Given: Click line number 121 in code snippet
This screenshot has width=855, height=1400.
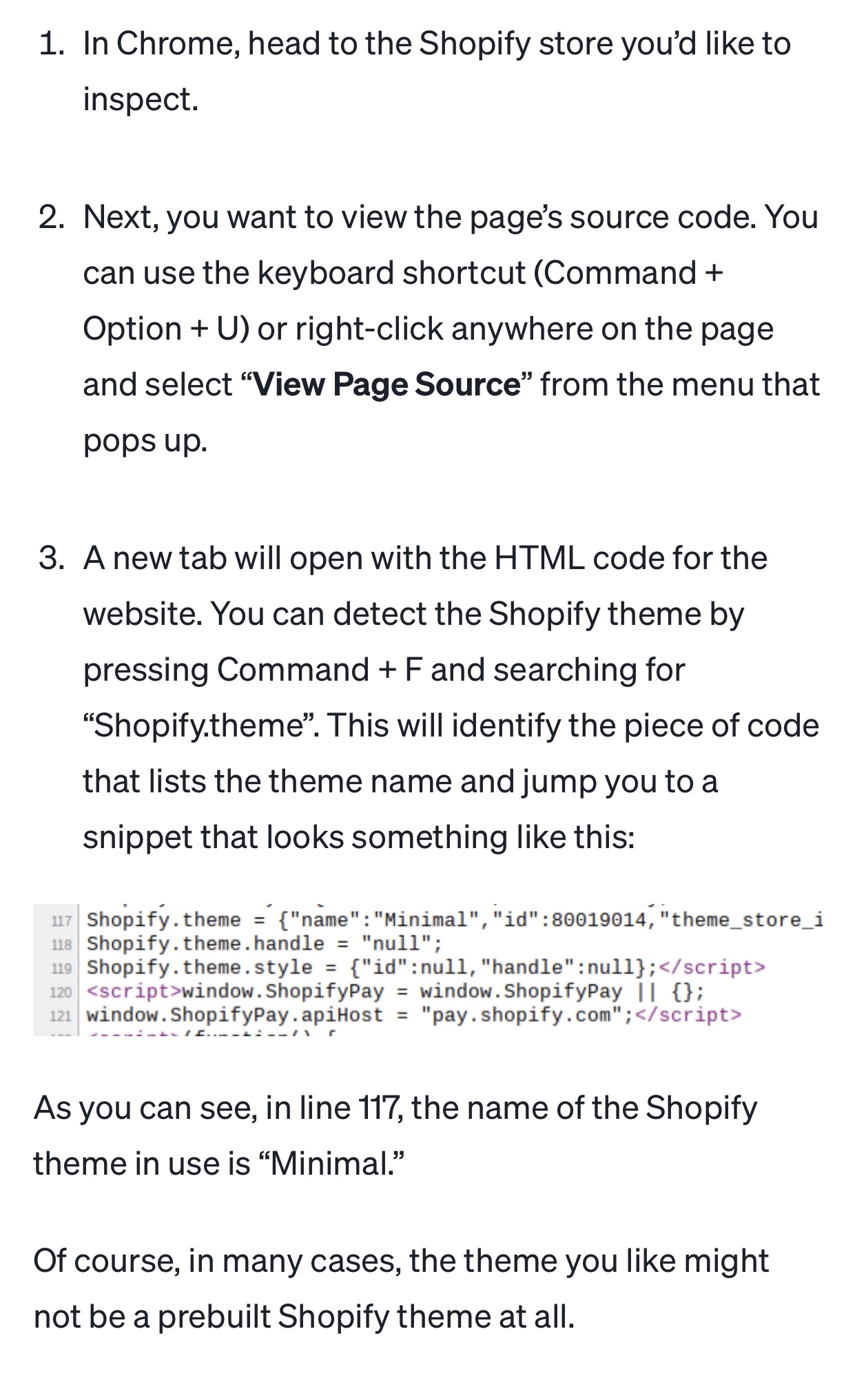Looking at the screenshot, I should coord(61,1016).
